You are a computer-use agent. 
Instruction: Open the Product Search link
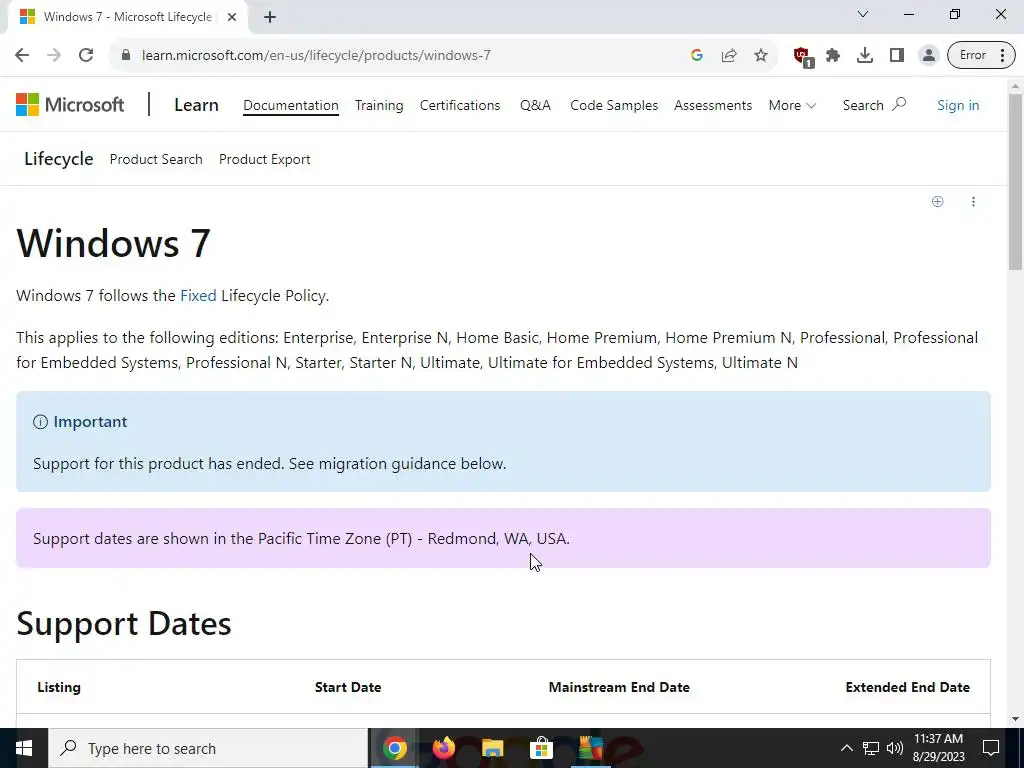click(x=156, y=159)
